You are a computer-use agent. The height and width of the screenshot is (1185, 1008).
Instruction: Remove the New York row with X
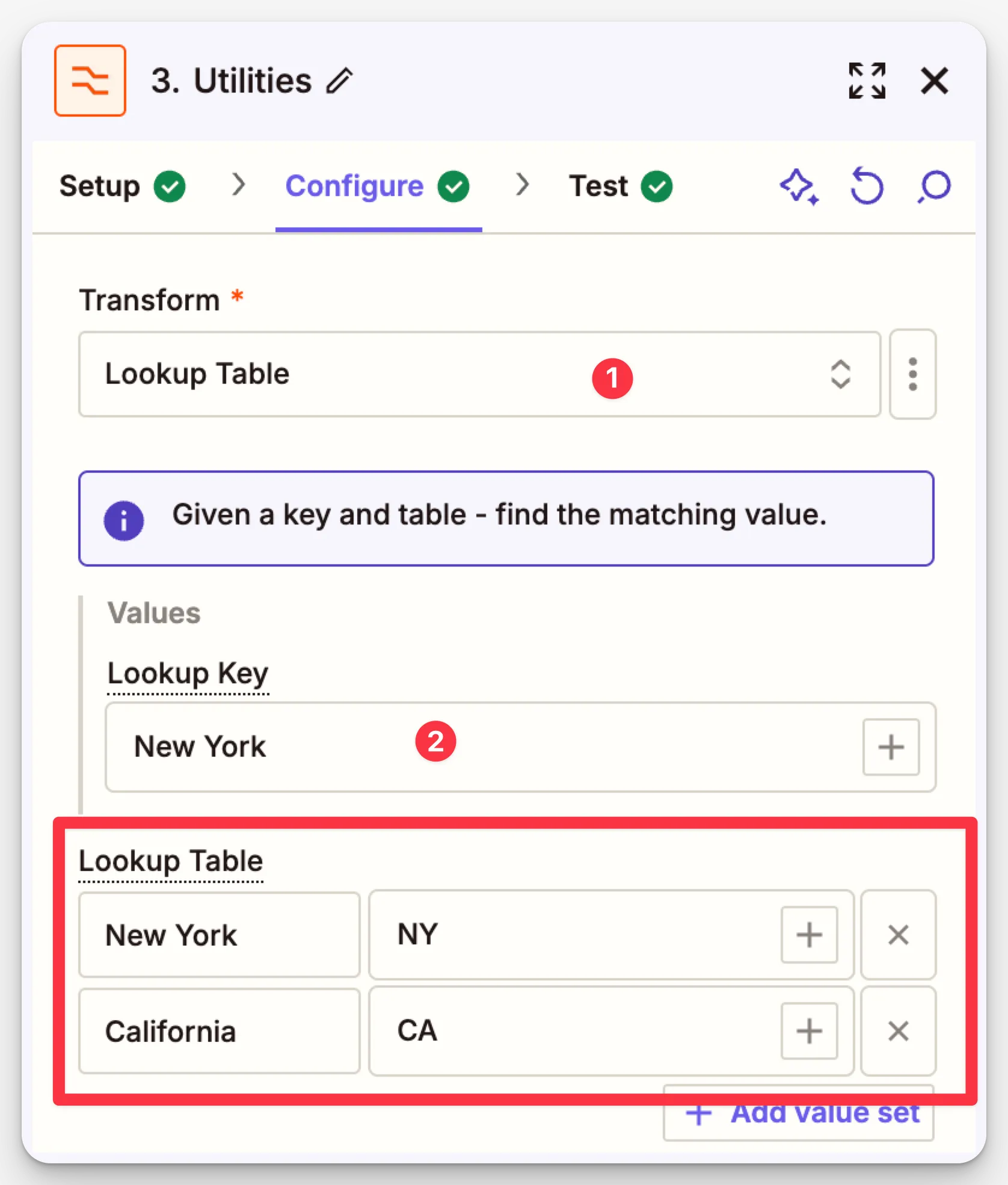[x=898, y=935]
